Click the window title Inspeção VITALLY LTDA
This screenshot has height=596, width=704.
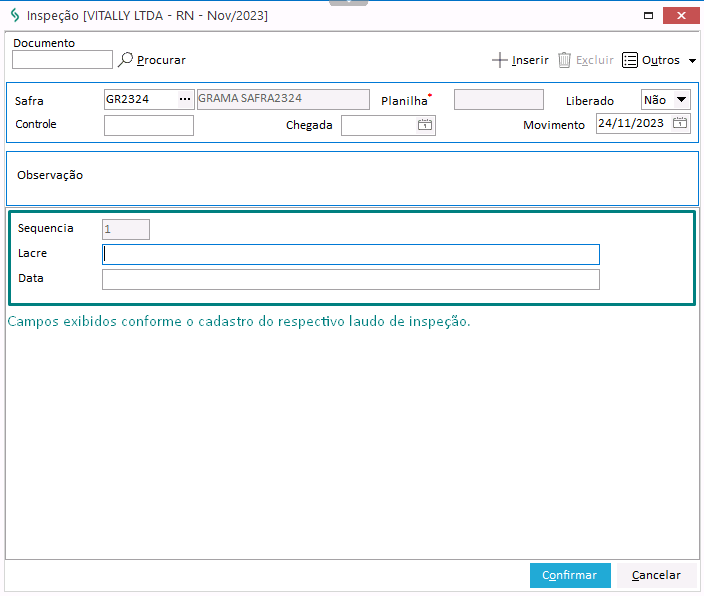(147, 16)
